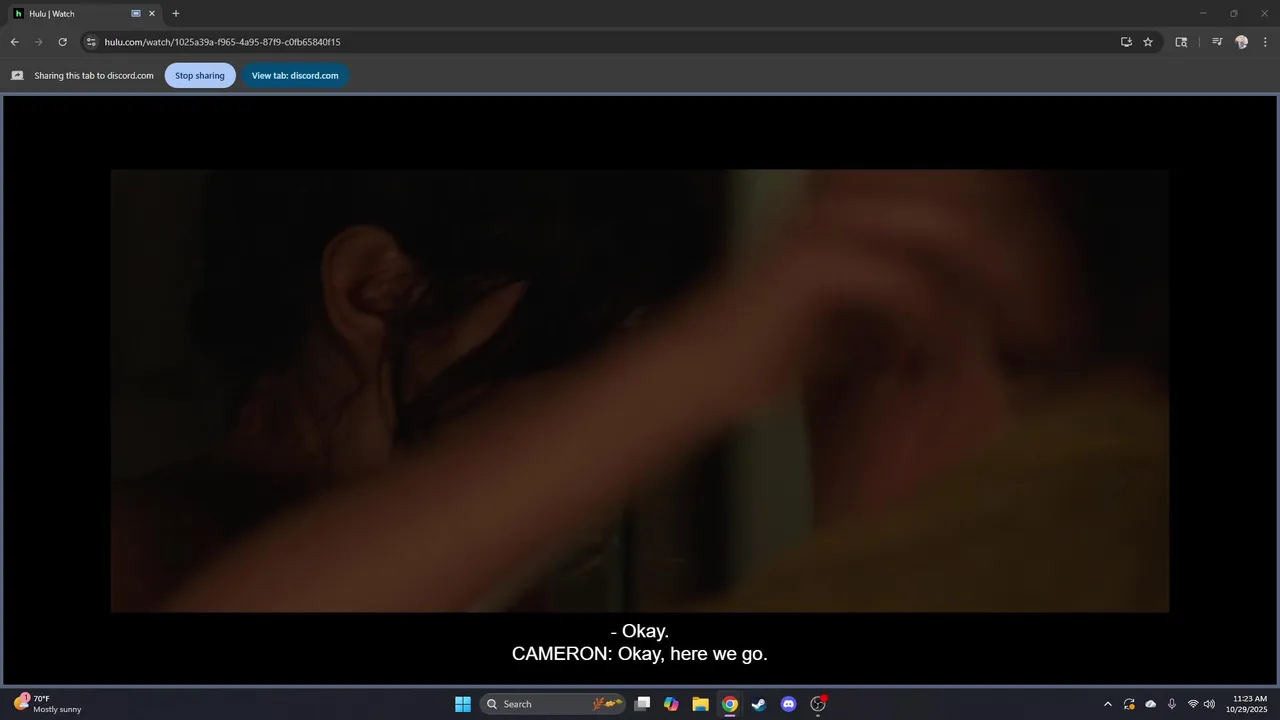Click the install app icon in address bar
The width and height of the screenshot is (1280, 720).
(1126, 42)
